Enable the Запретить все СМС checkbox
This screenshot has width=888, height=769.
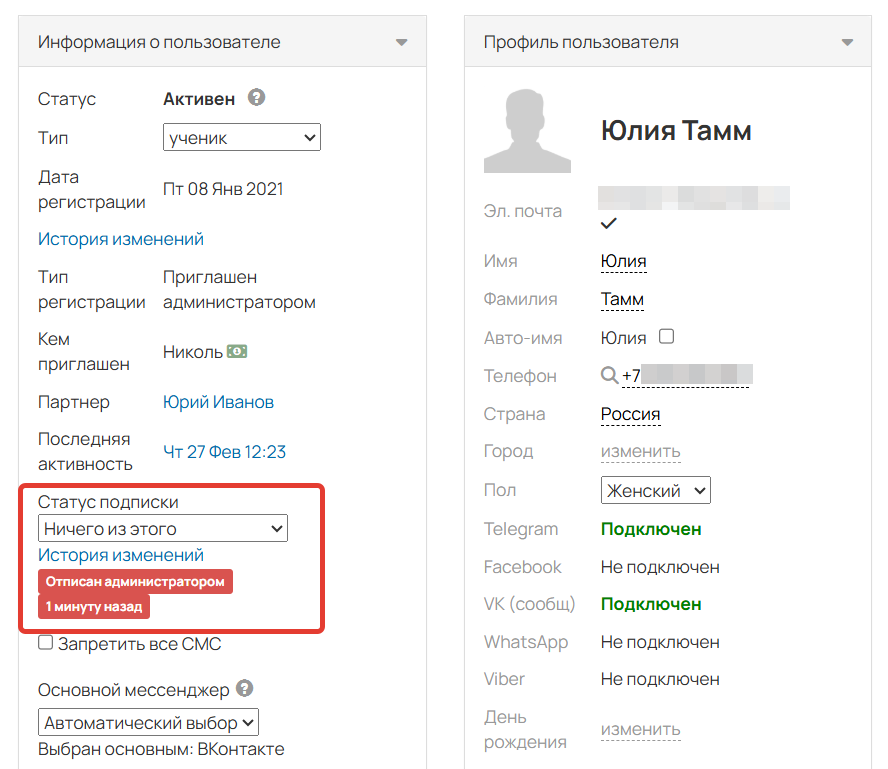pos(46,643)
